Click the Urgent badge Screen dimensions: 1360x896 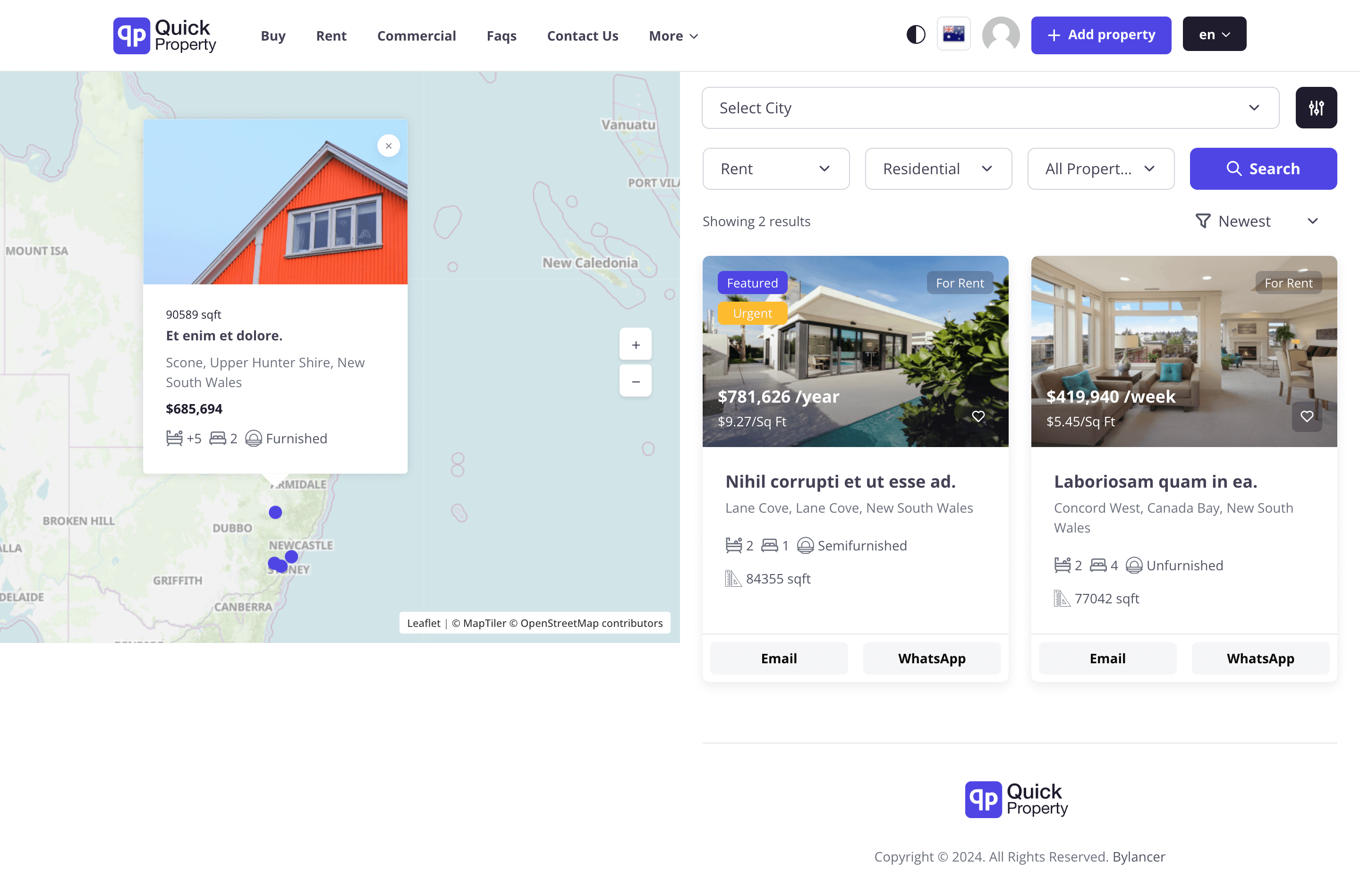(752, 313)
